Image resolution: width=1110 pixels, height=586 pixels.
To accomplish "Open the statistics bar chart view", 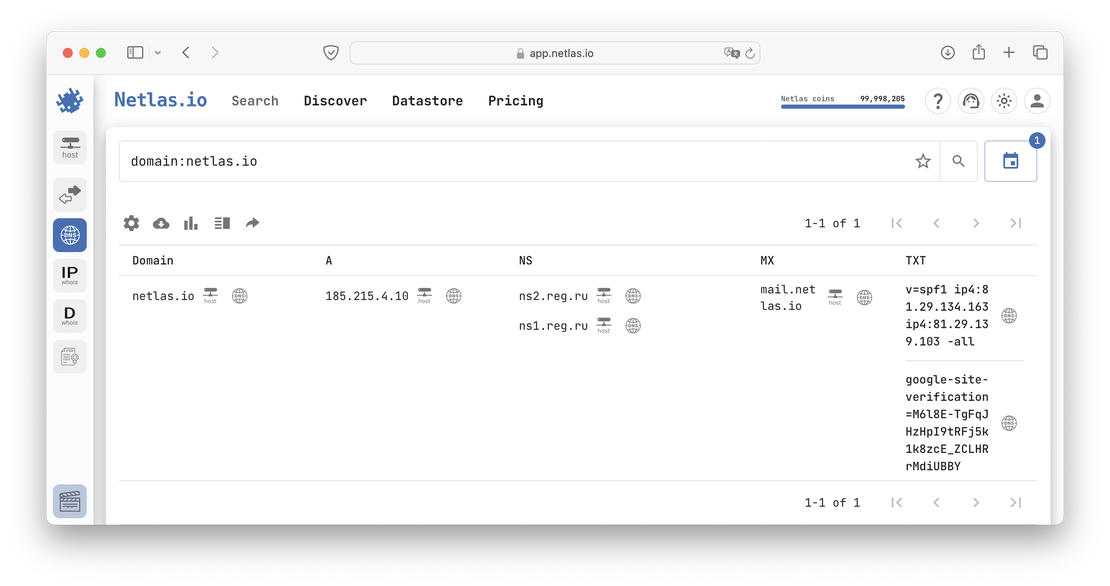I will (191, 223).
